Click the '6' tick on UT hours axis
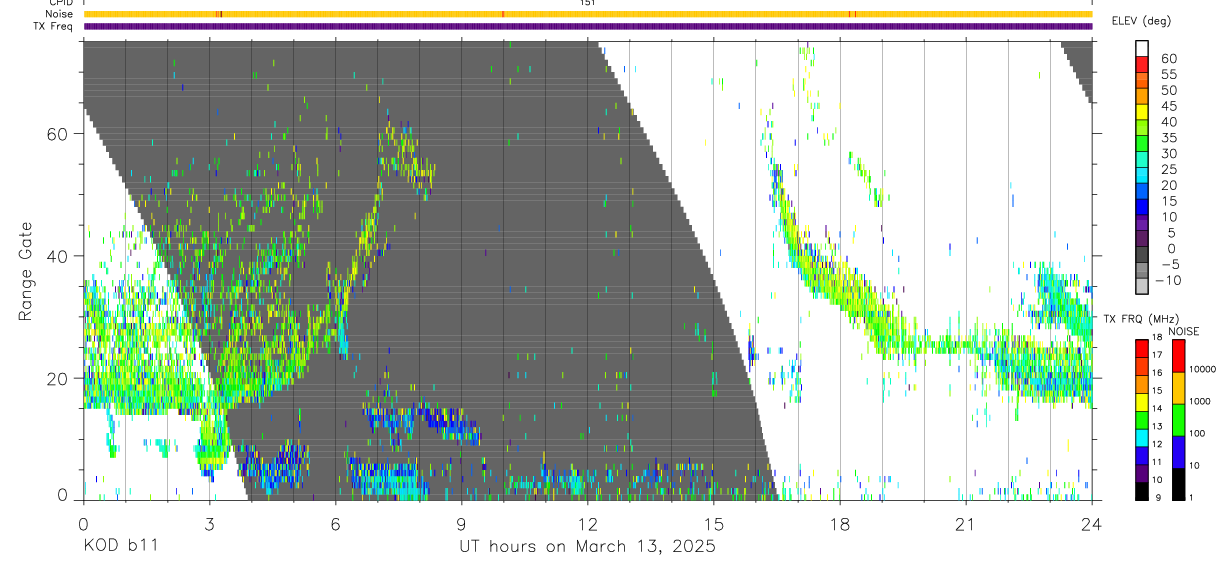1228x567 pixels. click(335, 523)
